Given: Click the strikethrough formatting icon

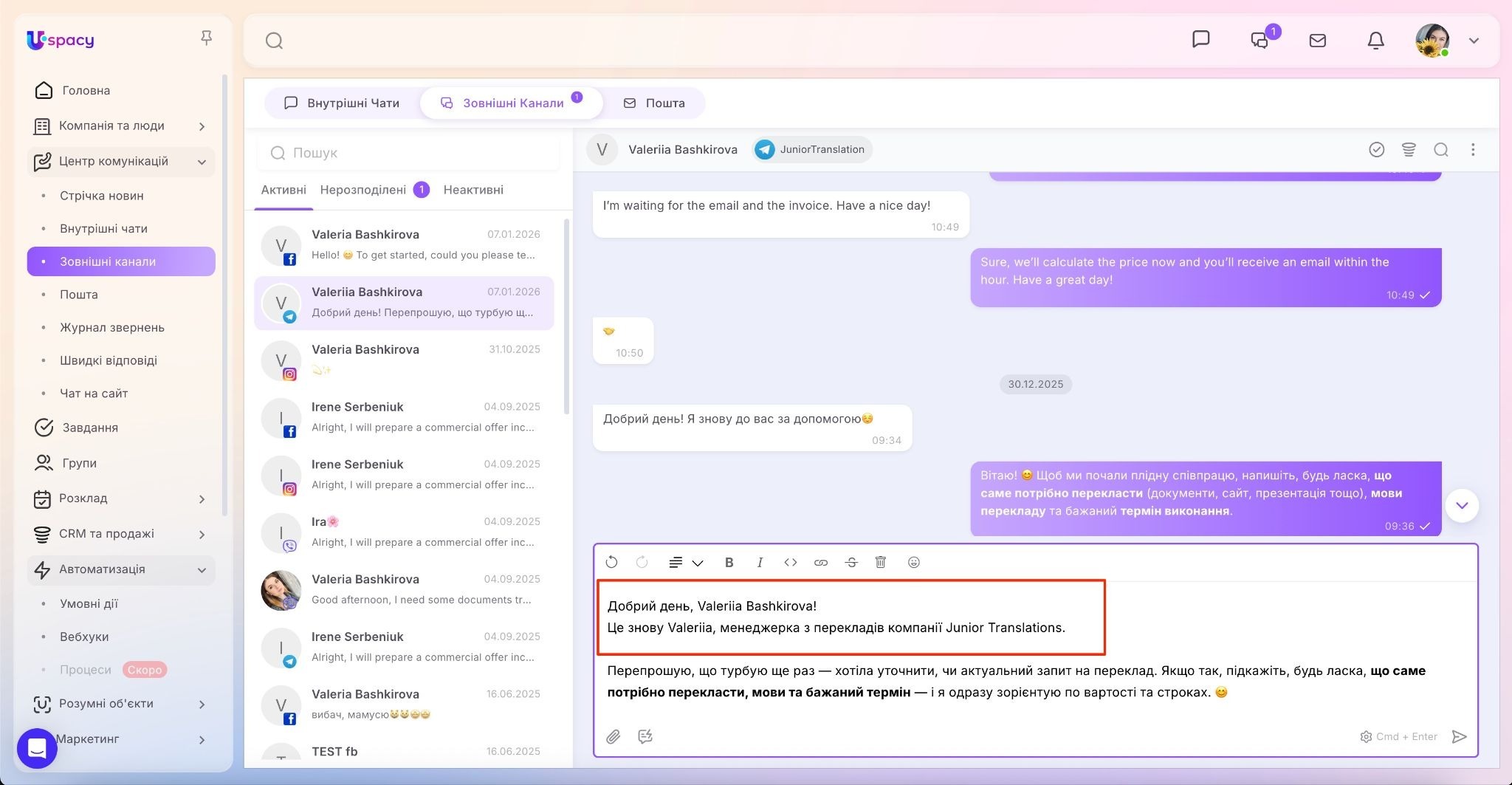Looking at the screenshot, I should point(850,563).
